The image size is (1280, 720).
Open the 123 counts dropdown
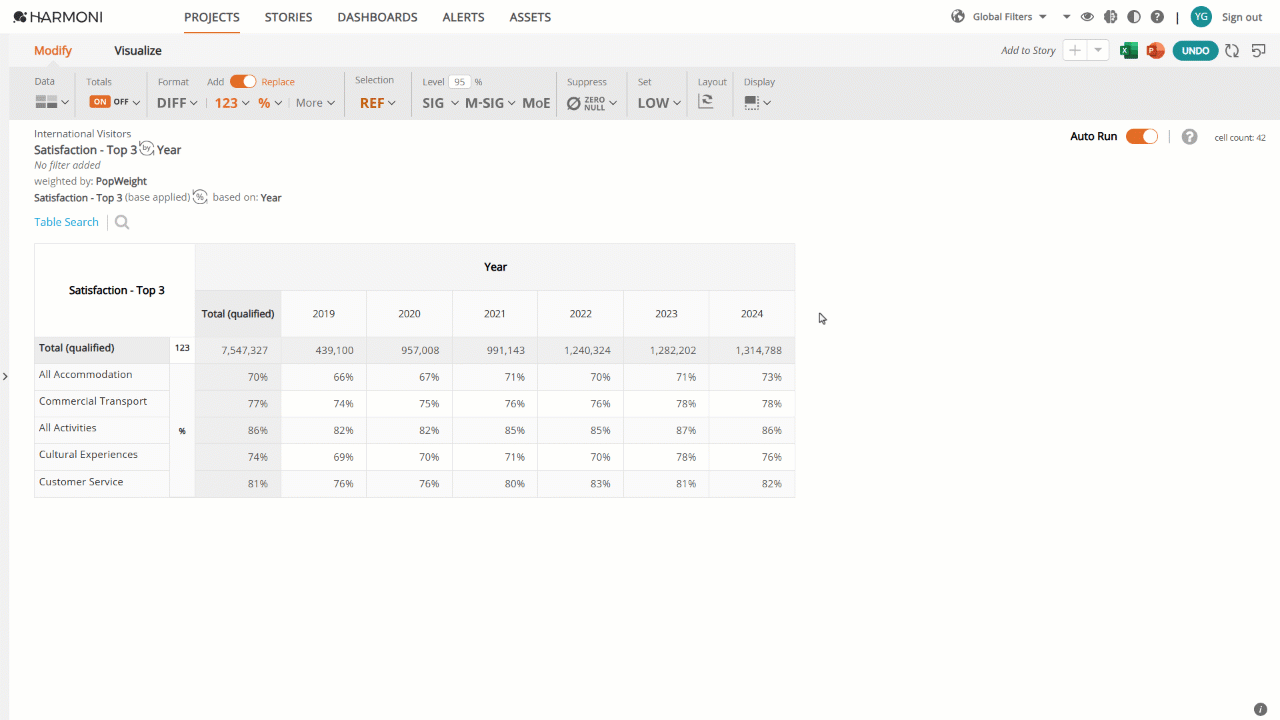(x=232, y=103)
